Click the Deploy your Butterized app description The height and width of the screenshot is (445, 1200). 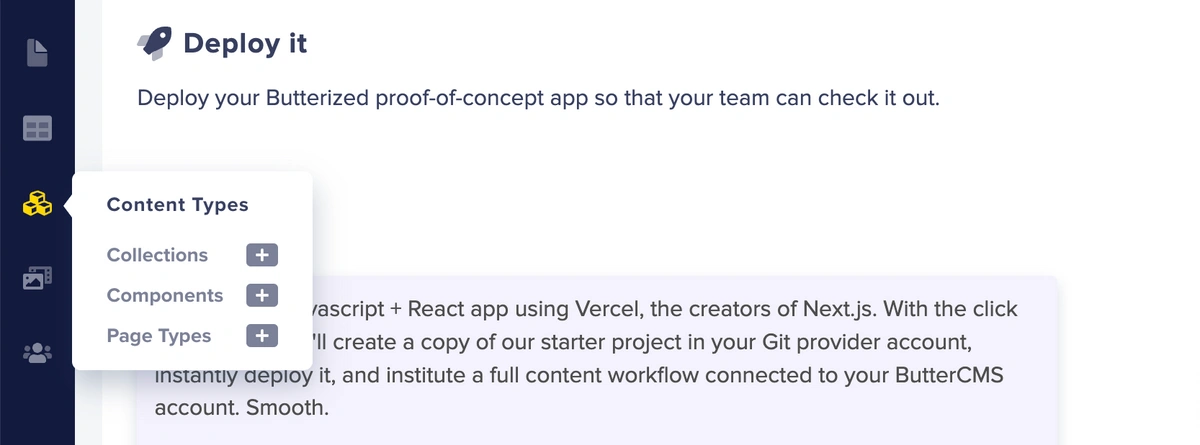tap(538, 99)
